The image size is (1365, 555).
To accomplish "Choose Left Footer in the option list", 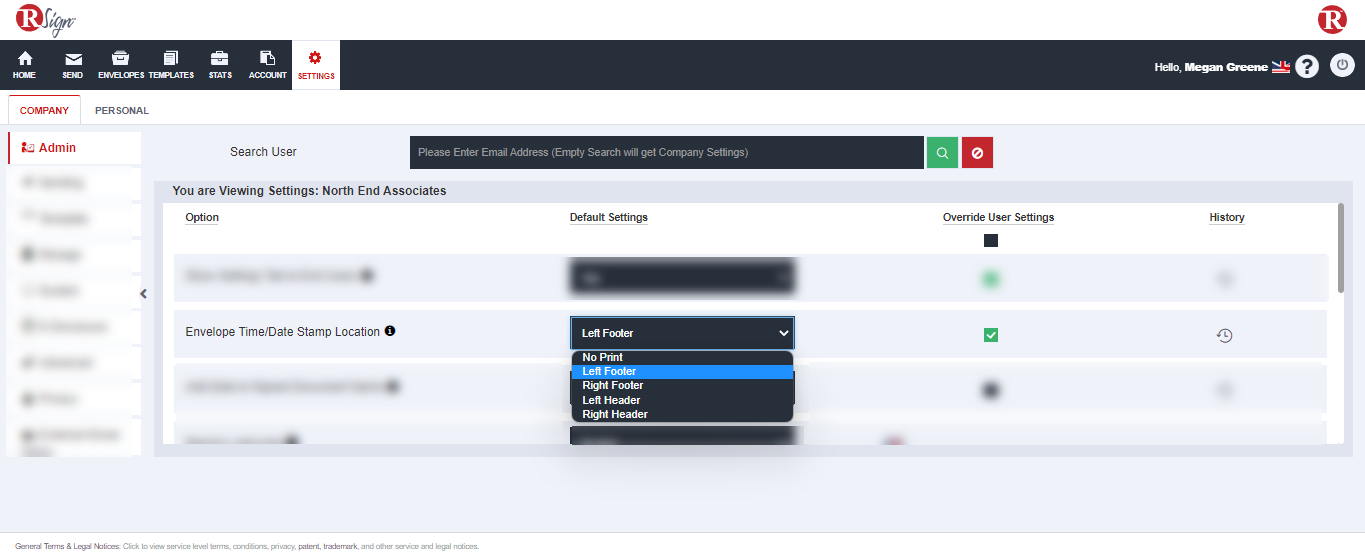I will pyautogui.click(x=682, y=371).
